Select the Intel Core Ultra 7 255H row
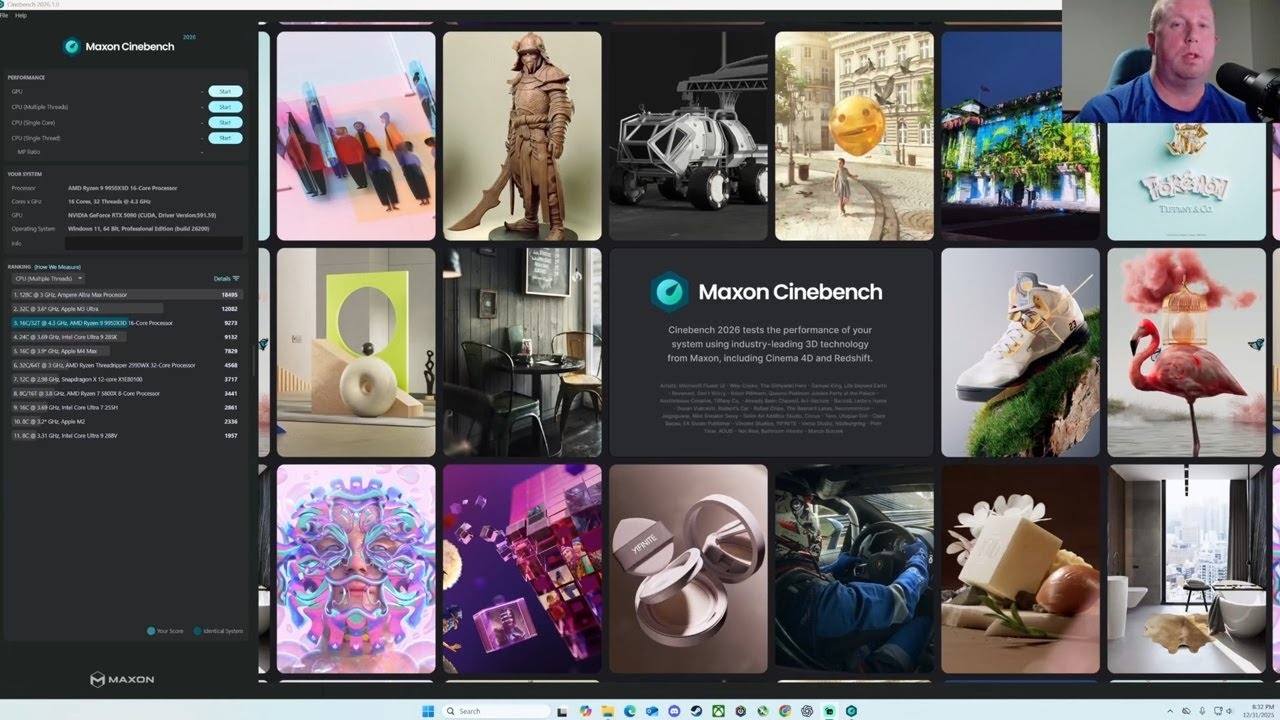Screen dimensions: 1280x720 (126, 408)
